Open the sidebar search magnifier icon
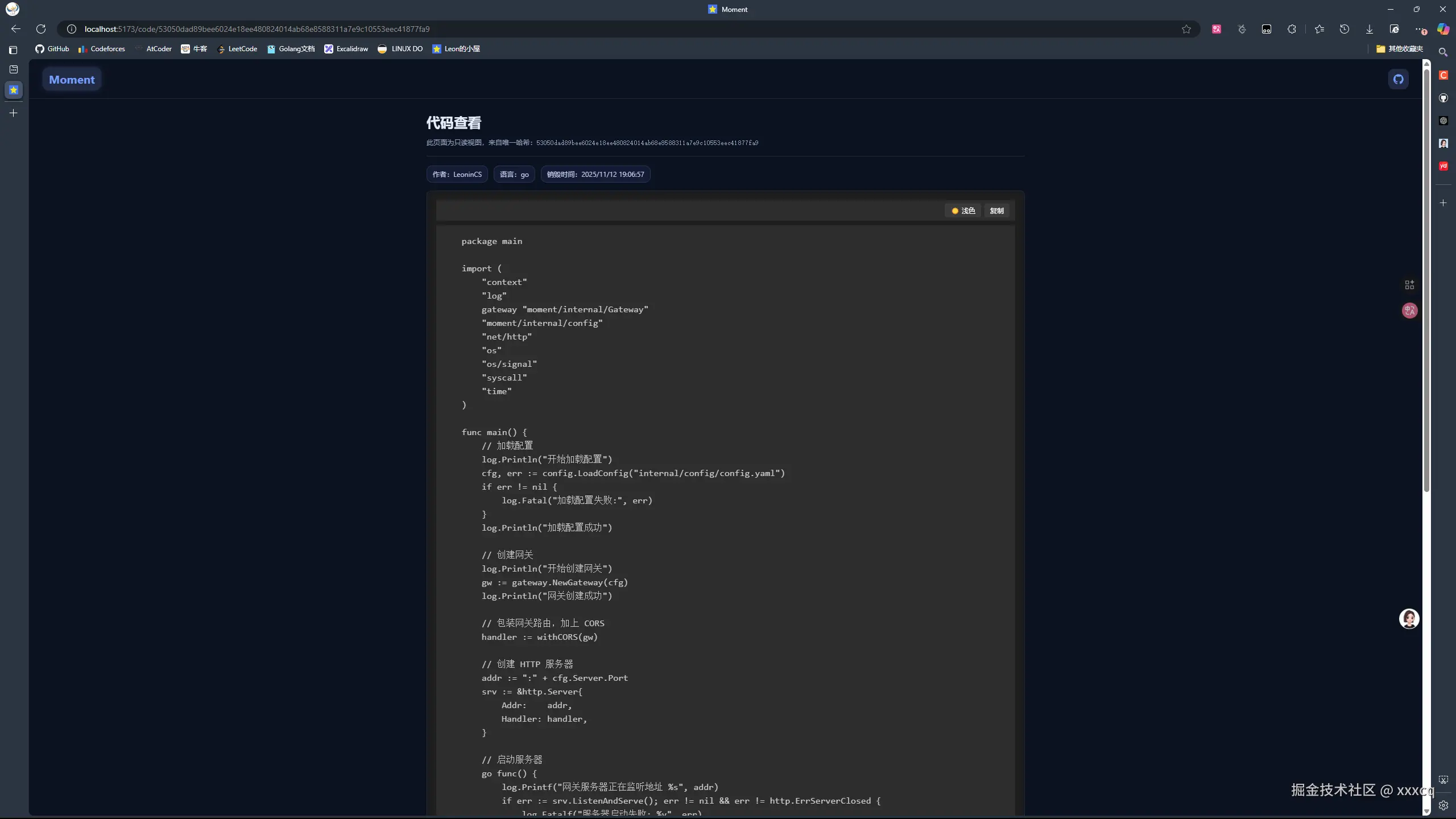 1443,52
